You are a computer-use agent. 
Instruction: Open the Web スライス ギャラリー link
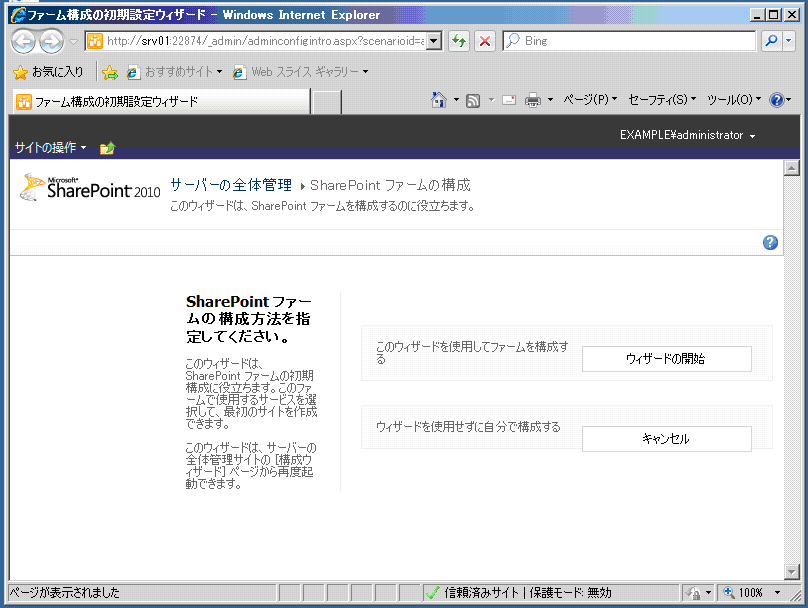pyautogui.click(x=301, y=72)
